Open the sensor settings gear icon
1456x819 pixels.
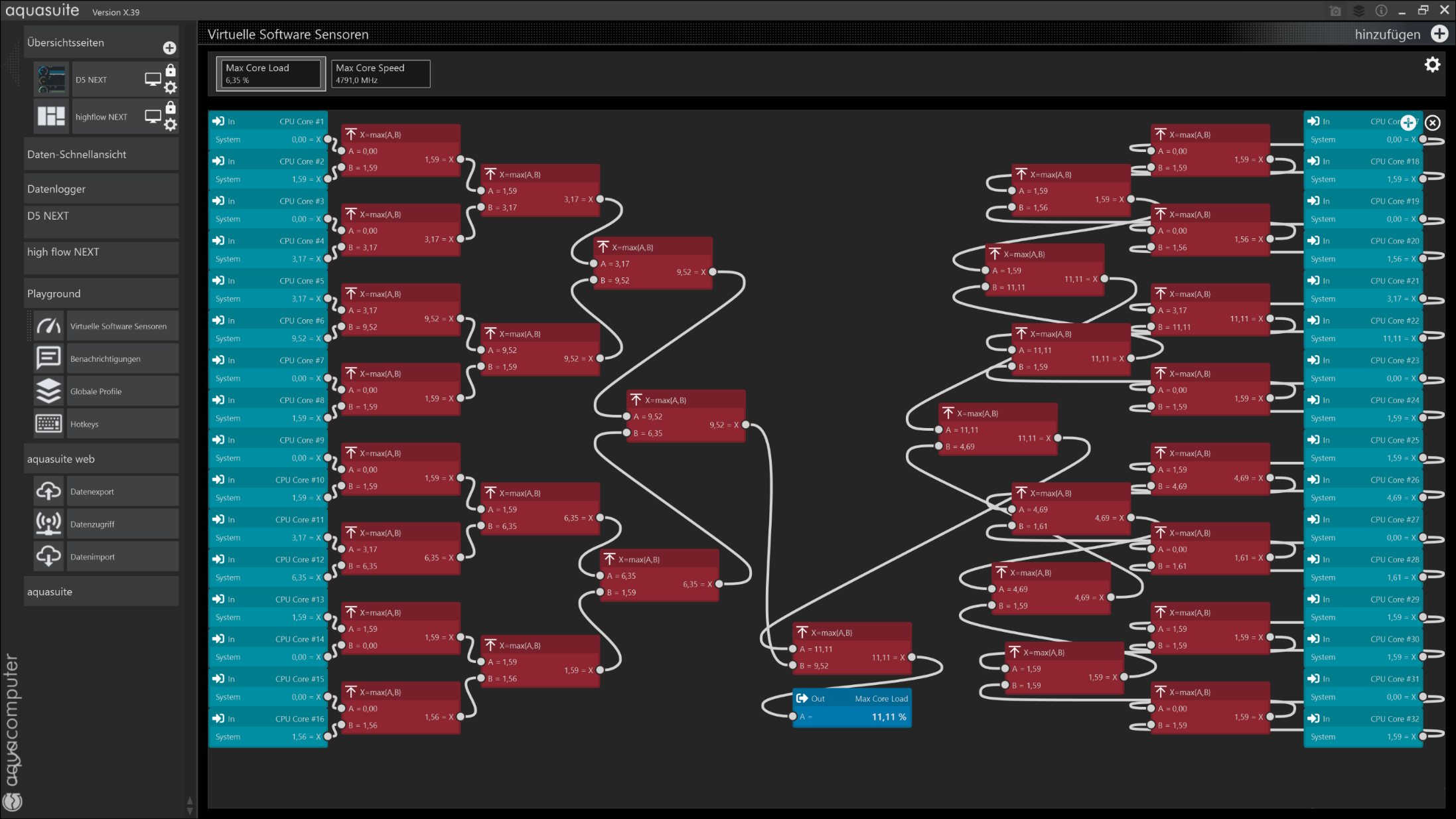[1432, 64]
